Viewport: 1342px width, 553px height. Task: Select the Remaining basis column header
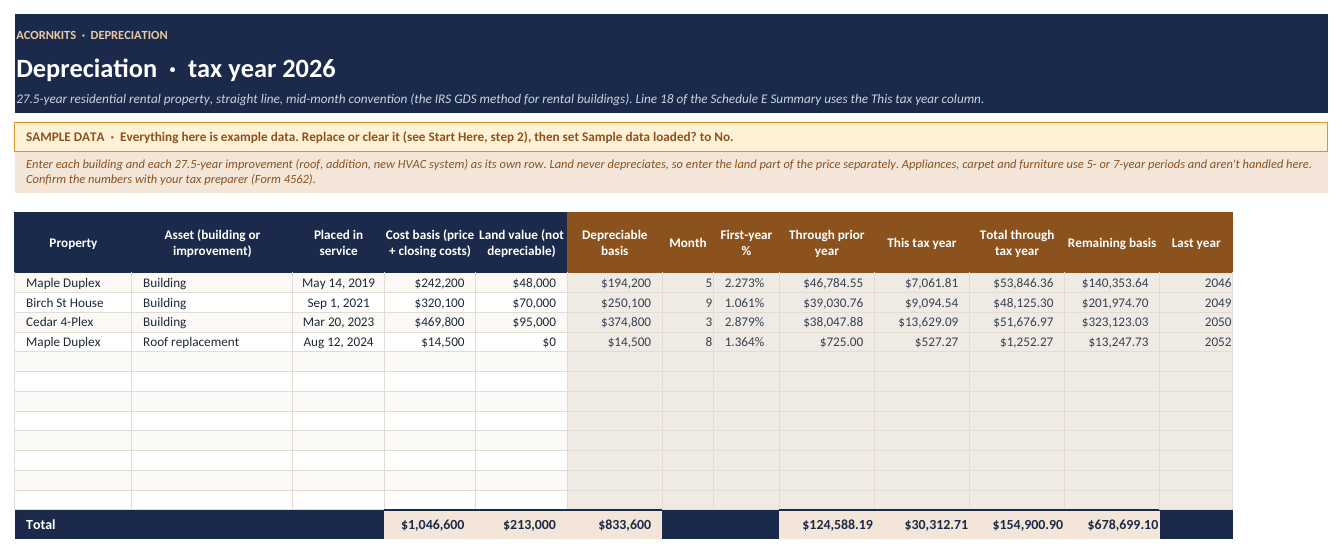click(x=1111, y=243)
